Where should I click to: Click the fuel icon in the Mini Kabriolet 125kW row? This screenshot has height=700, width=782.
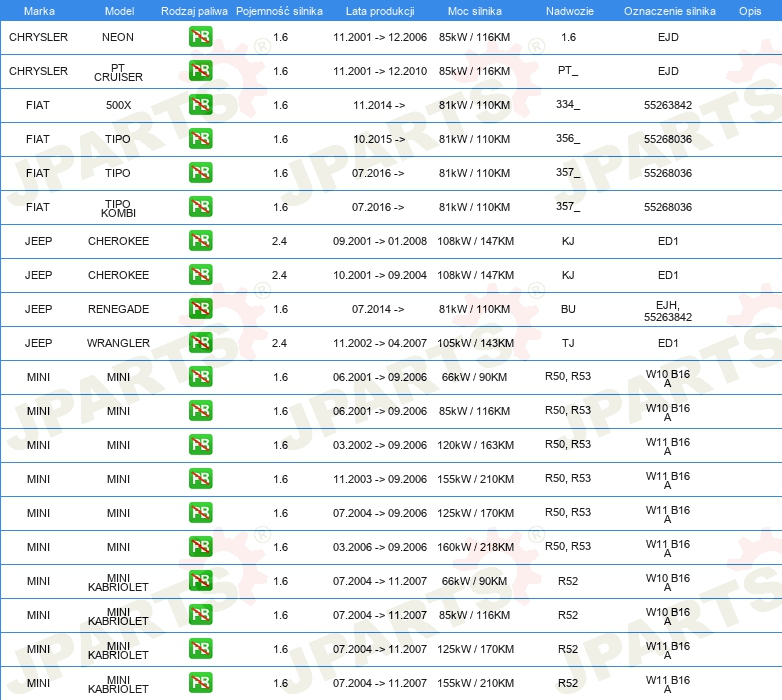200,649
